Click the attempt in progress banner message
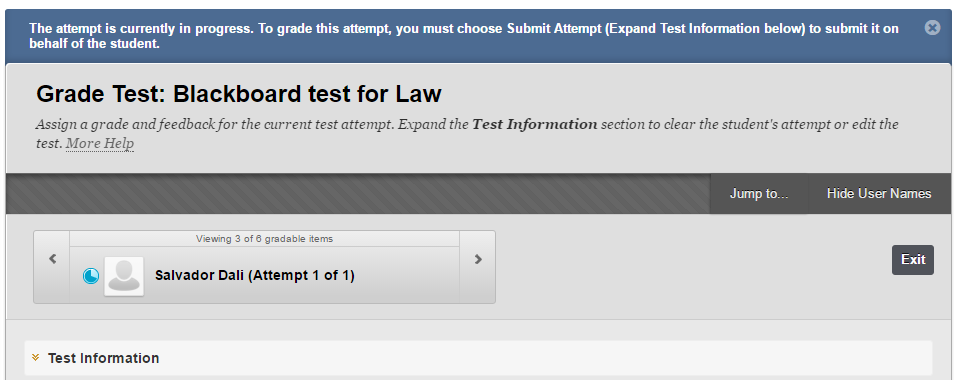 coord(414,36)
